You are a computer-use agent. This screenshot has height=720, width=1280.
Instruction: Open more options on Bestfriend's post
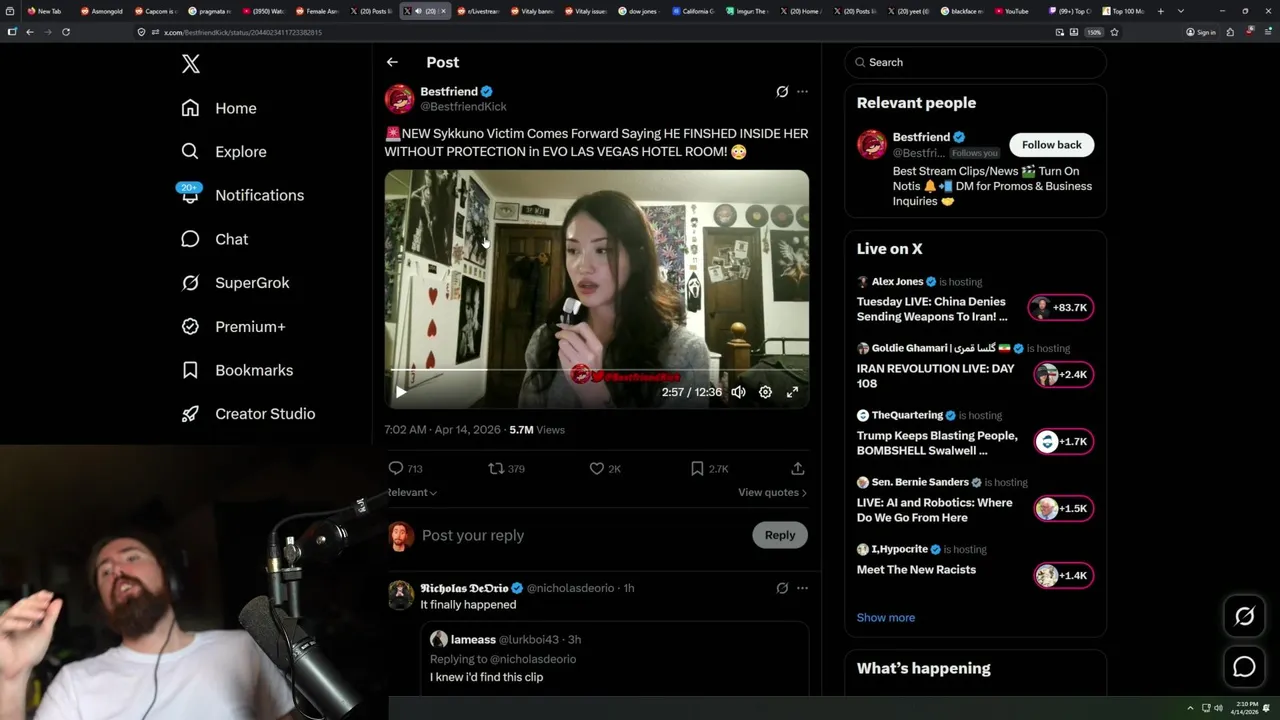coord(802,91)
